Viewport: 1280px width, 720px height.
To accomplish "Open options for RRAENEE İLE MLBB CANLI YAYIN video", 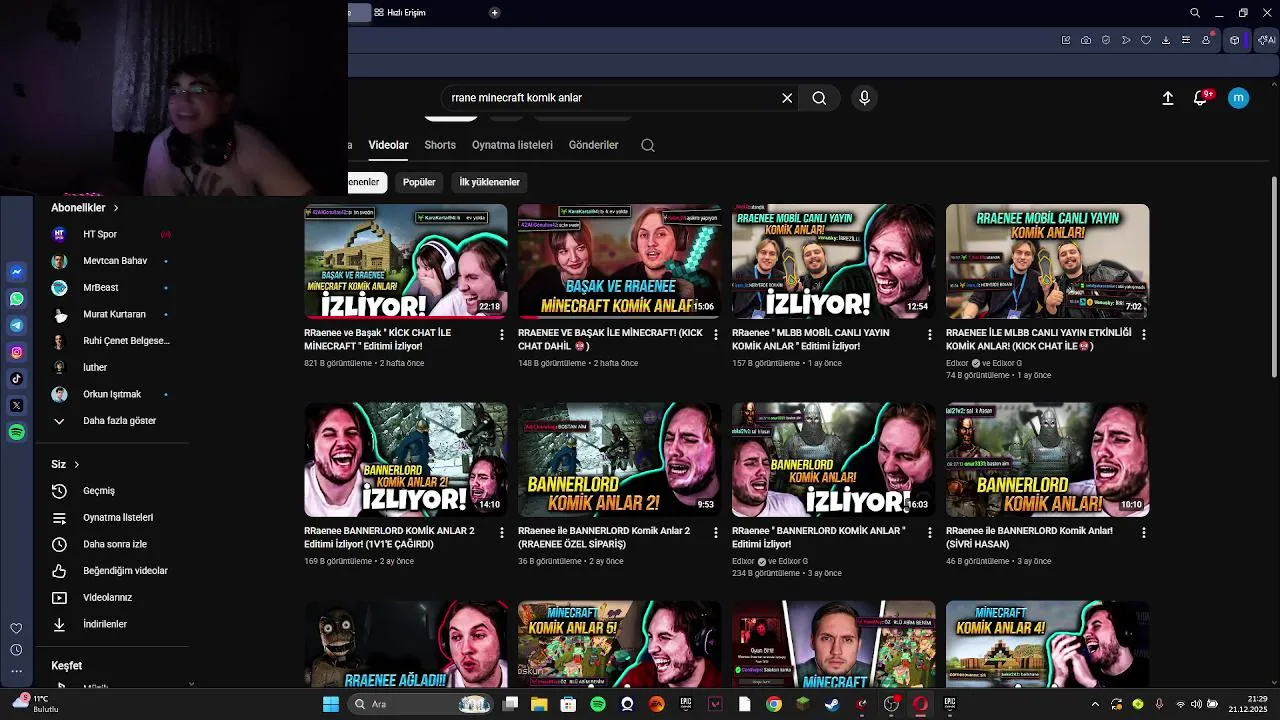I will tap(1143, 335).
